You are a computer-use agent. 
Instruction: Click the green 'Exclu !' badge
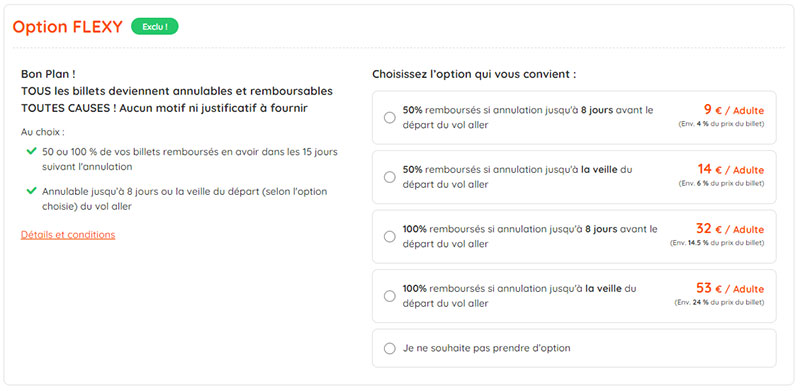click(x=155, y=27)
